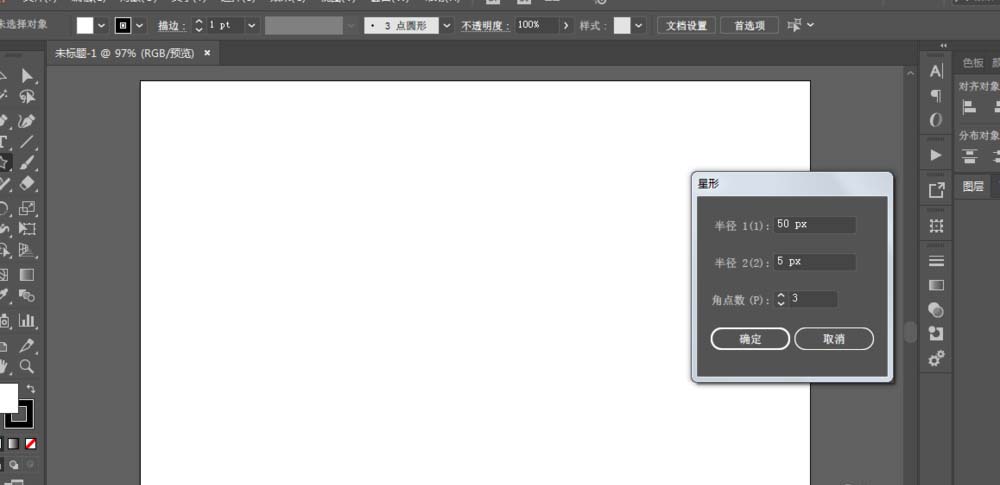Click large white fill swatch in toolbox

8,398
